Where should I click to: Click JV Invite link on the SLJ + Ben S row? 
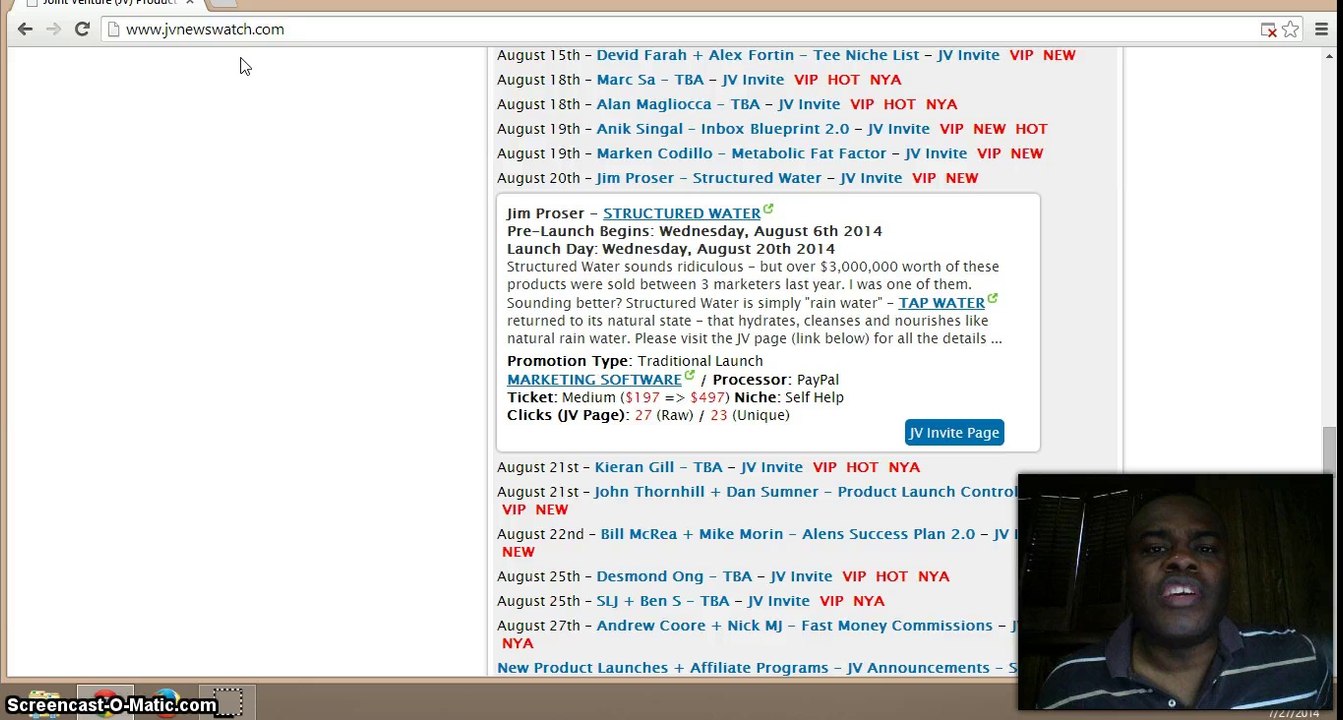[779, 601]
